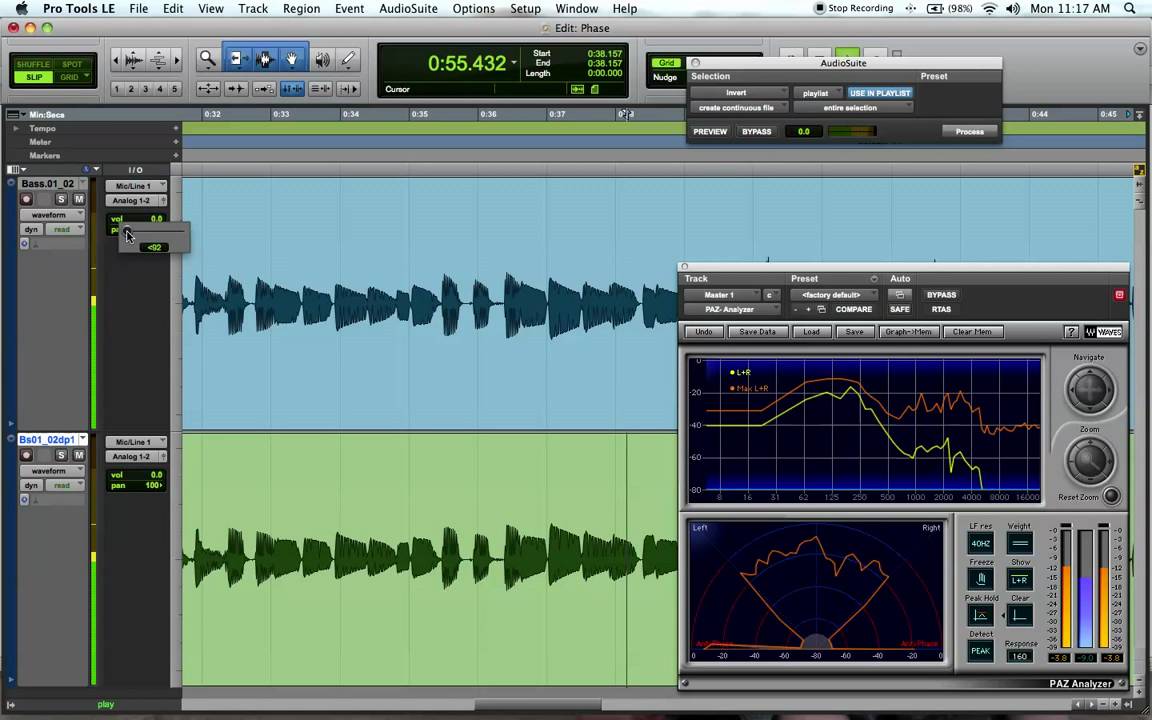The height and width of the screenshot is (720, 1152).
Task: Click the Wi-Fi status icon
Action: click(x=990, y=9)
